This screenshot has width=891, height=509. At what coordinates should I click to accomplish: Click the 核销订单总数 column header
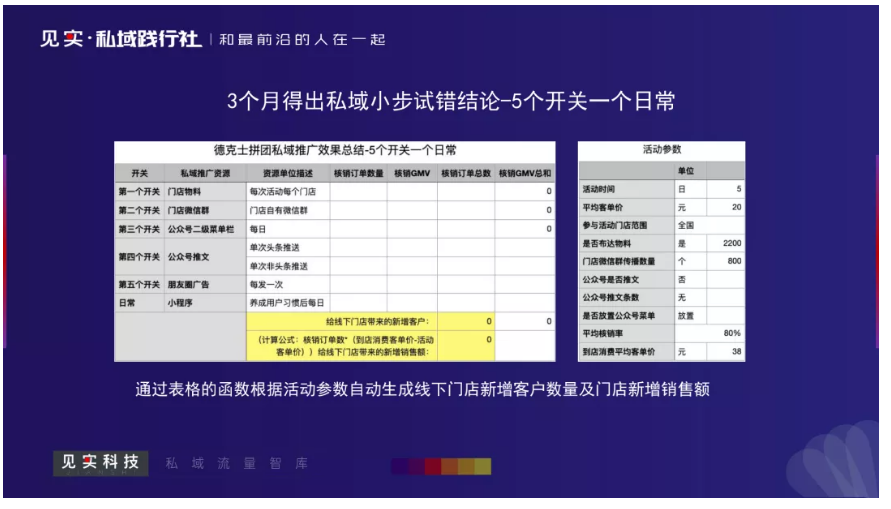click(466, 173)
